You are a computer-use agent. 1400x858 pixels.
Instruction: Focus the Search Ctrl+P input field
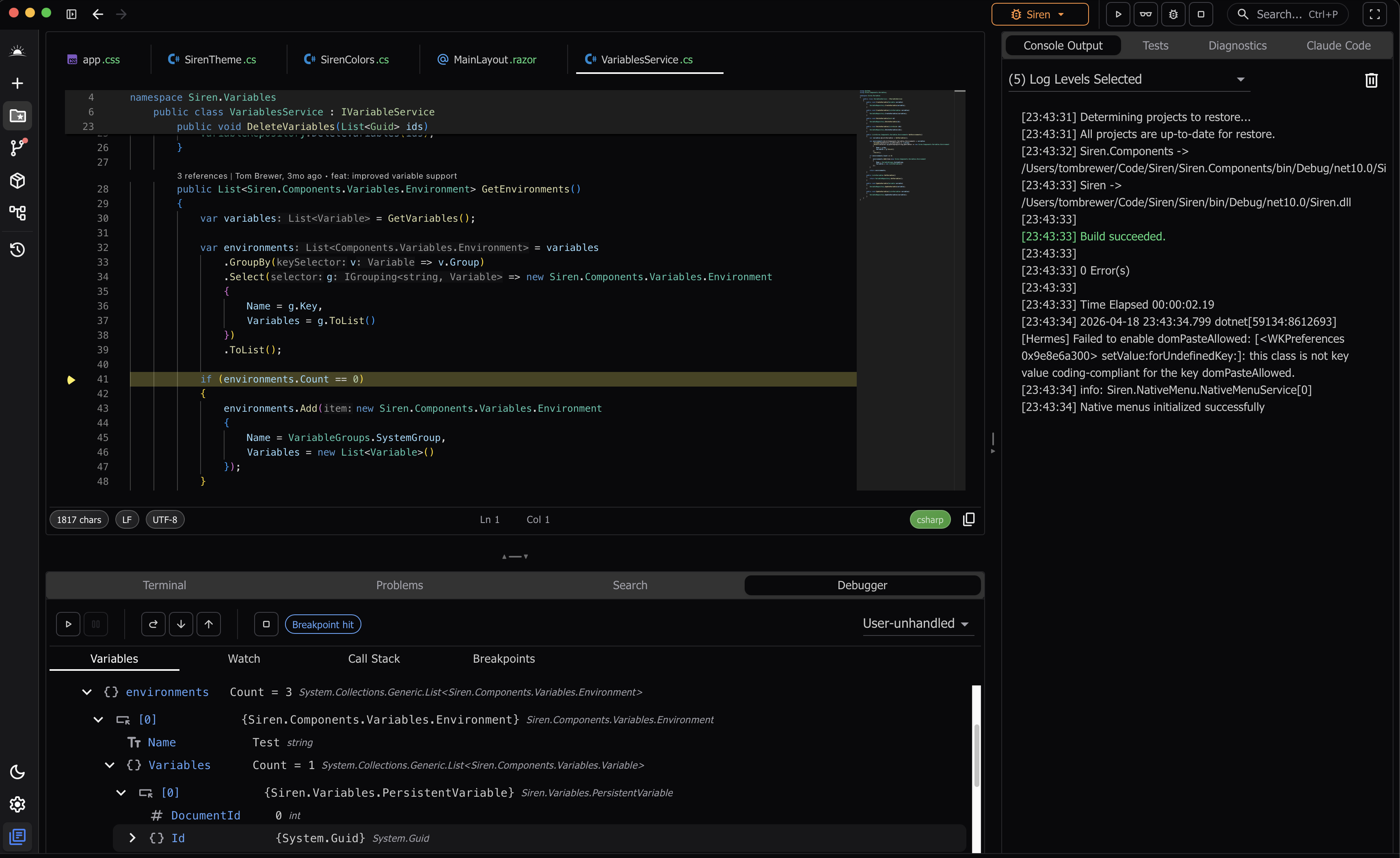click(1288, 14)
